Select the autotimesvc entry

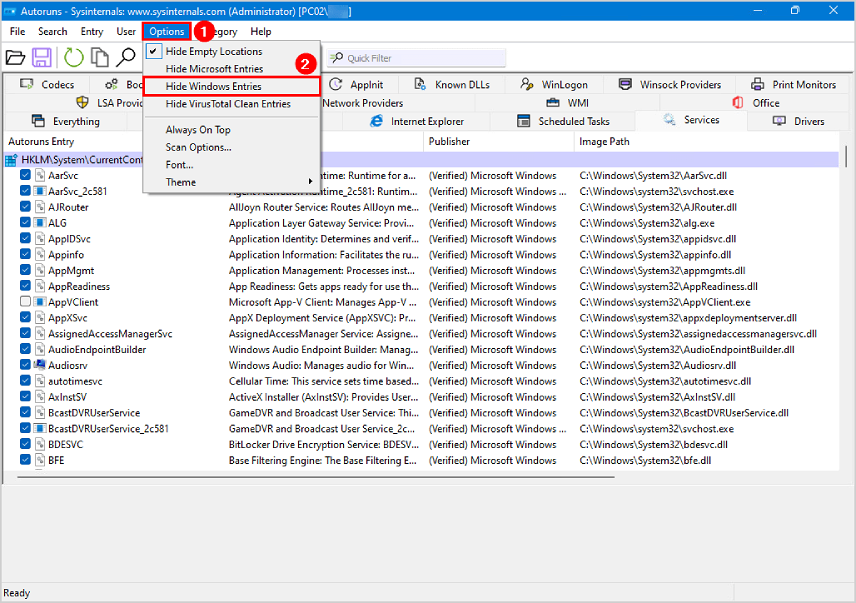point(75,381)
